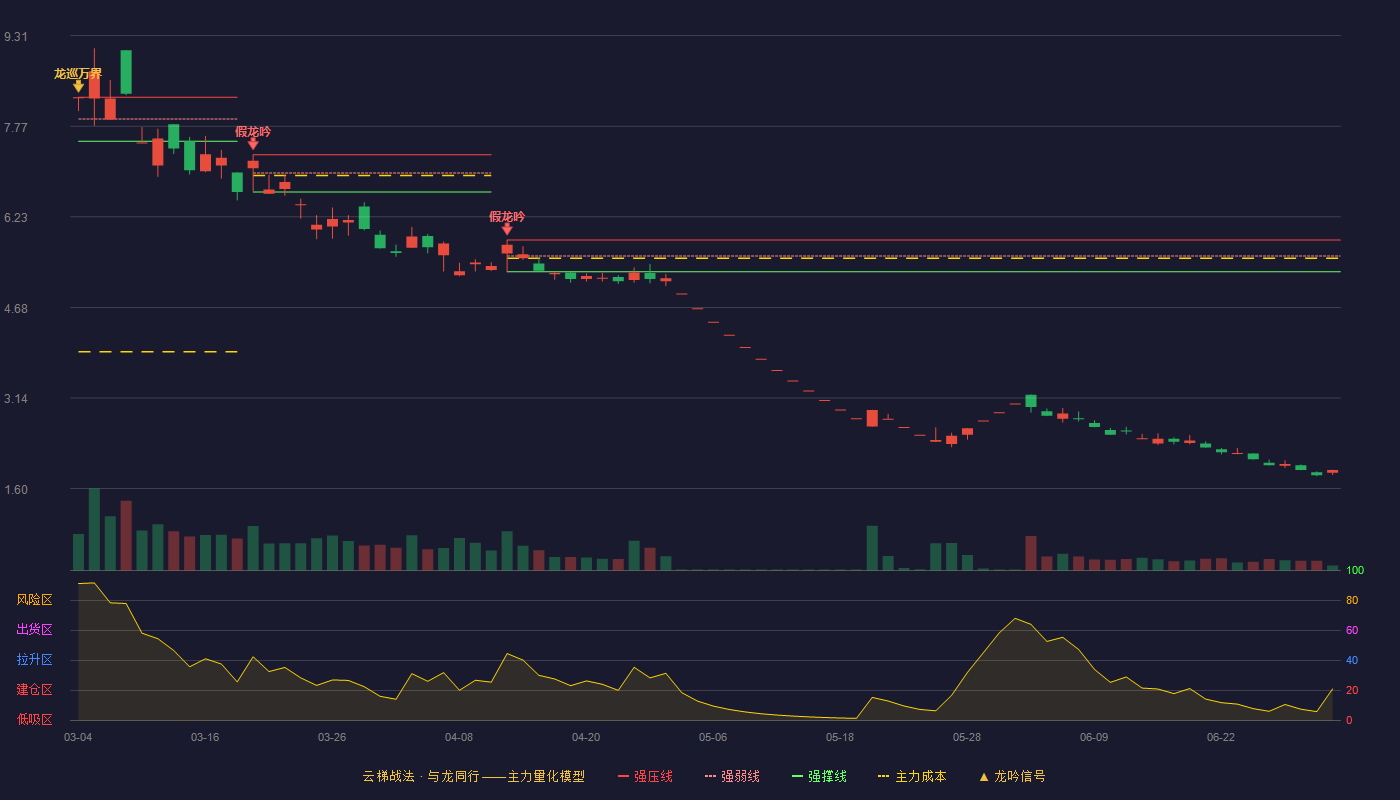The height and width of the screenshot is (800, 1400).
Task: Toggle the 强压线 legend entry
Action: click(645, 776)
